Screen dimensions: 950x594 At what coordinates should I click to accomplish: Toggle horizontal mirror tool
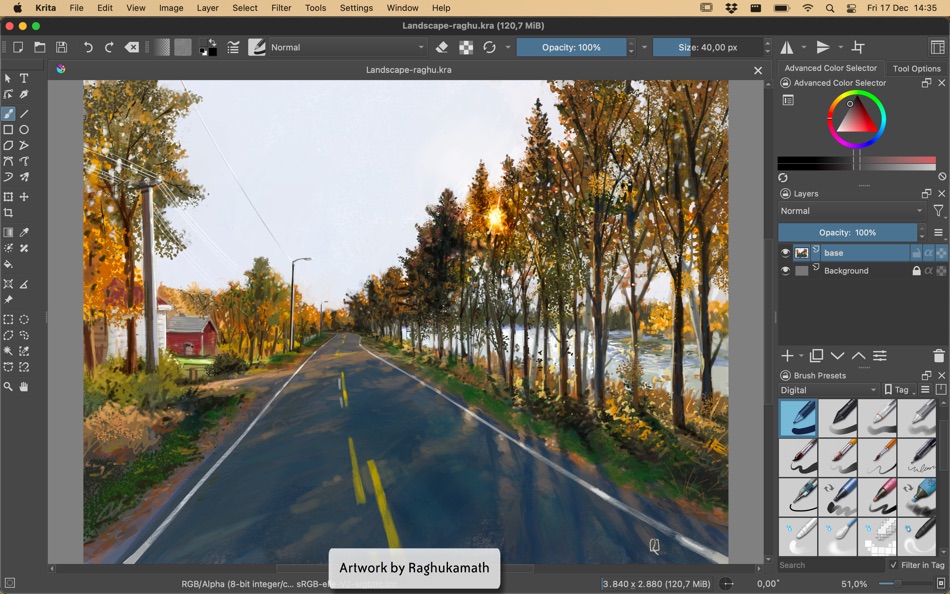[x=786, y=47]
